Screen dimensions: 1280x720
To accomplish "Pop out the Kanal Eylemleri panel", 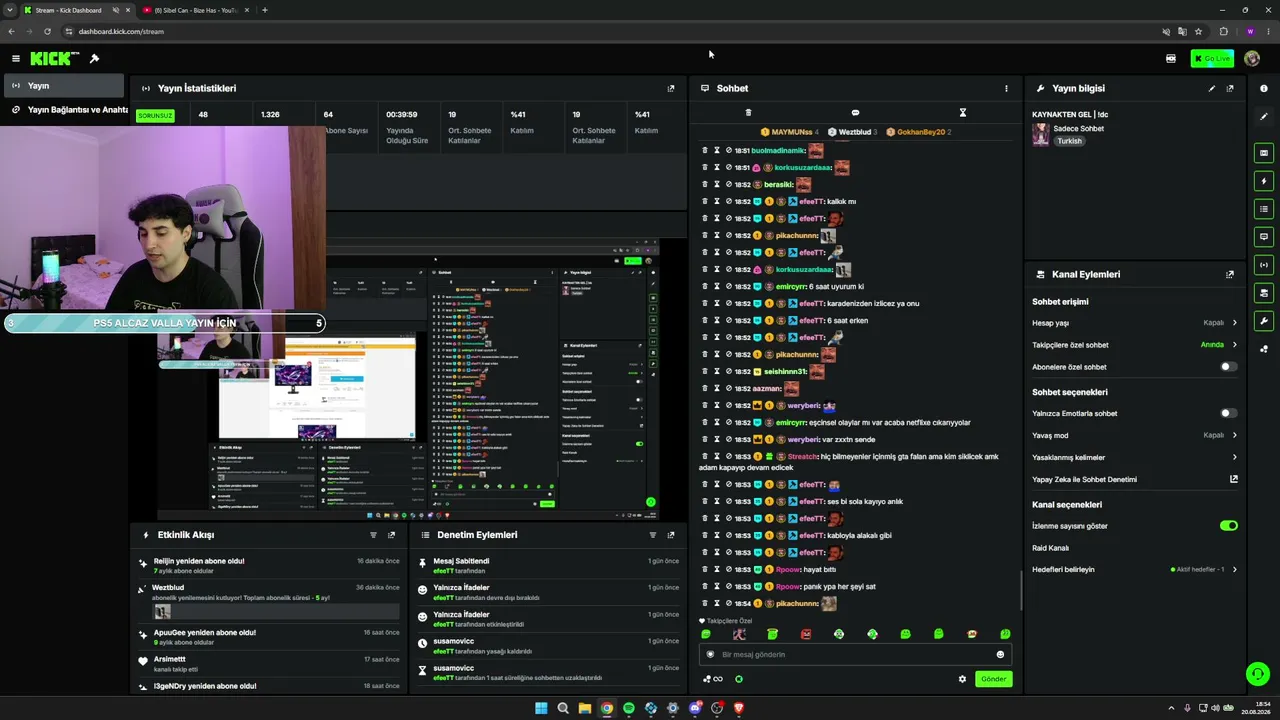I will click(1230, 274).
